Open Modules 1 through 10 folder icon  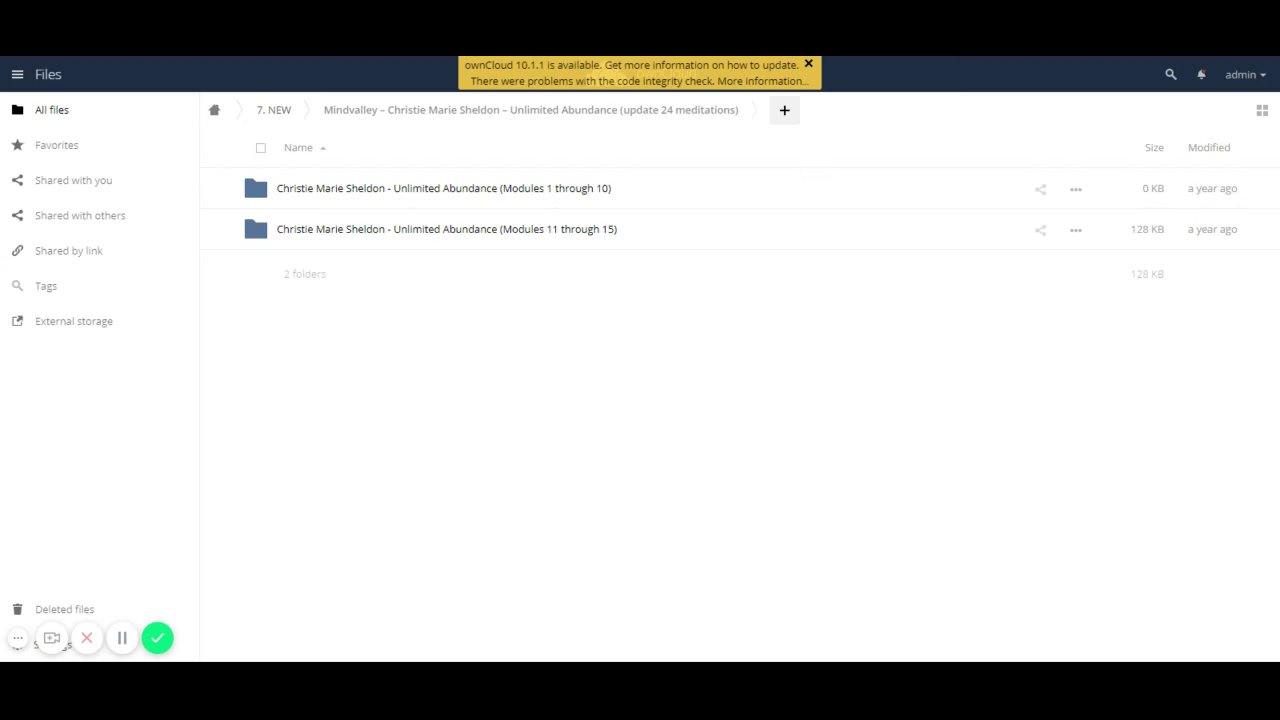point(256,188)
